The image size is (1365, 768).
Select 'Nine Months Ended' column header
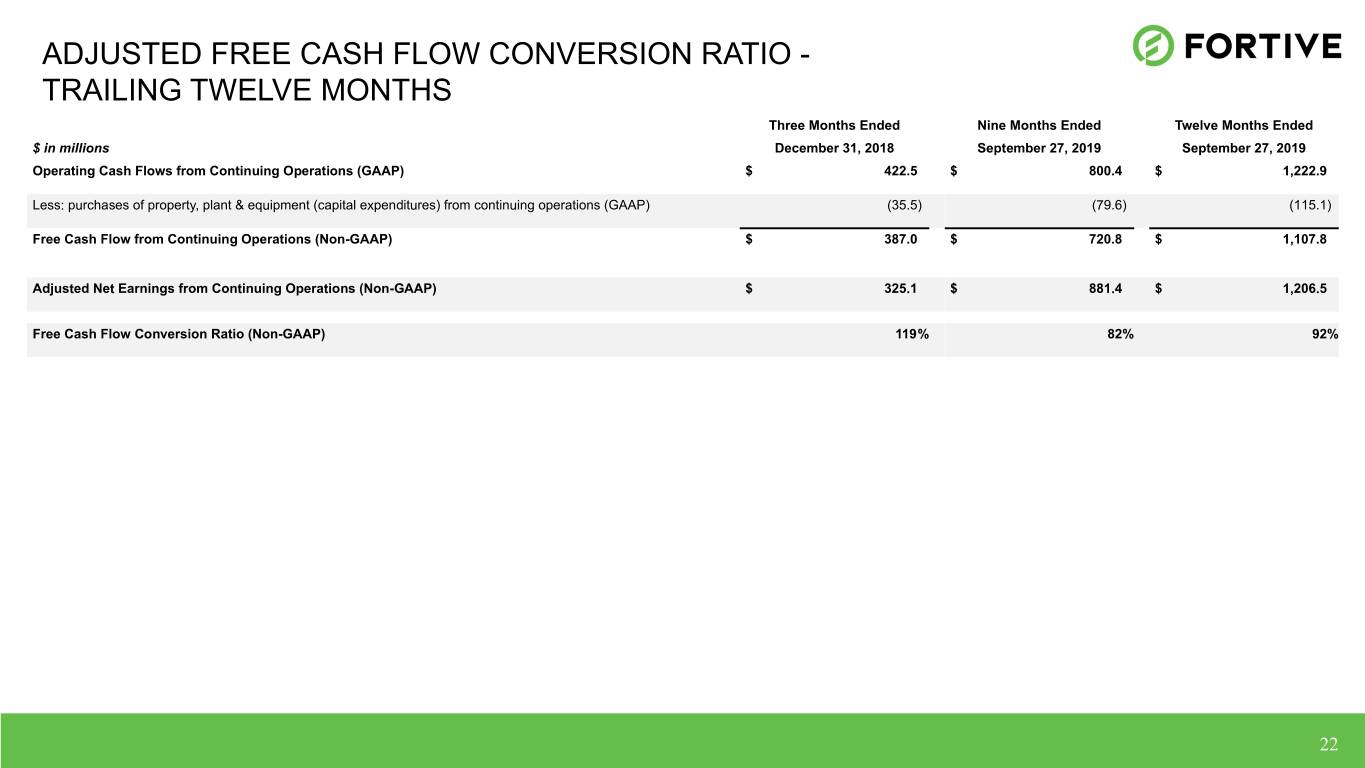[1039, 125]
